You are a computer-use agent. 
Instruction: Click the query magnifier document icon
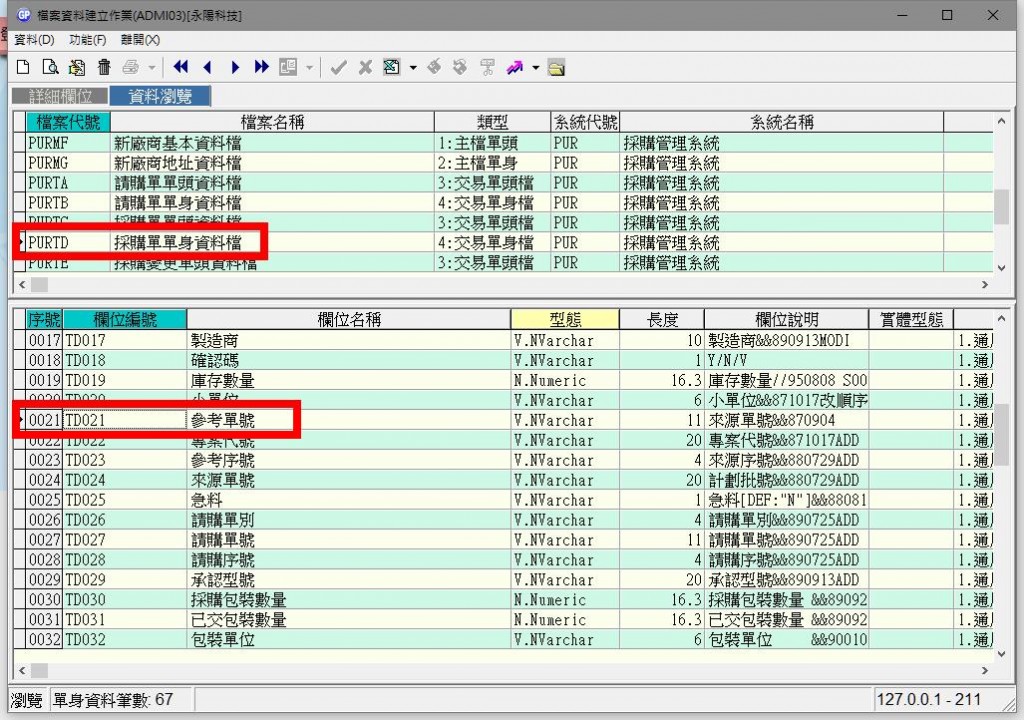coord(50,67)
